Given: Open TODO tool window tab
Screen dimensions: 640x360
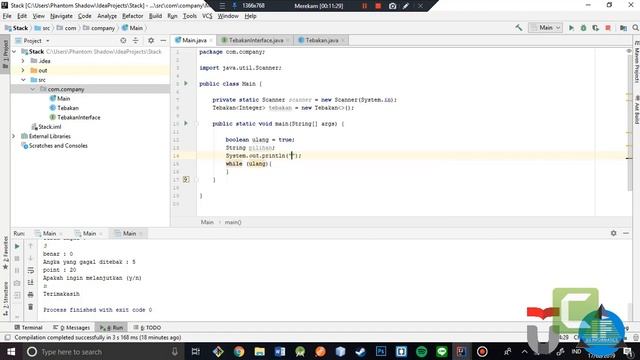Looking at the screenshot, I should coord(147,327).
